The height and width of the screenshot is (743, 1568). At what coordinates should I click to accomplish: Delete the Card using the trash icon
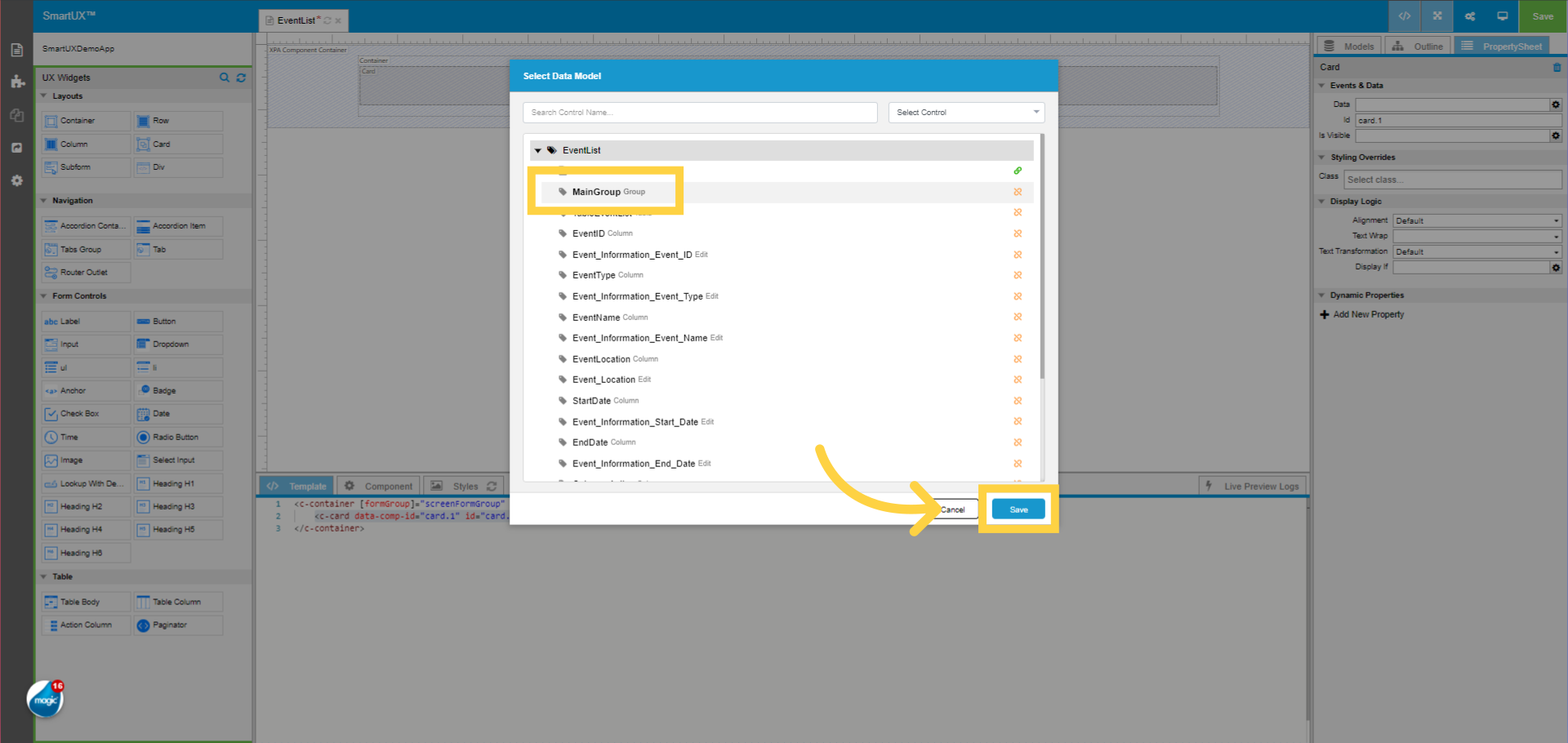(1557, 67)
